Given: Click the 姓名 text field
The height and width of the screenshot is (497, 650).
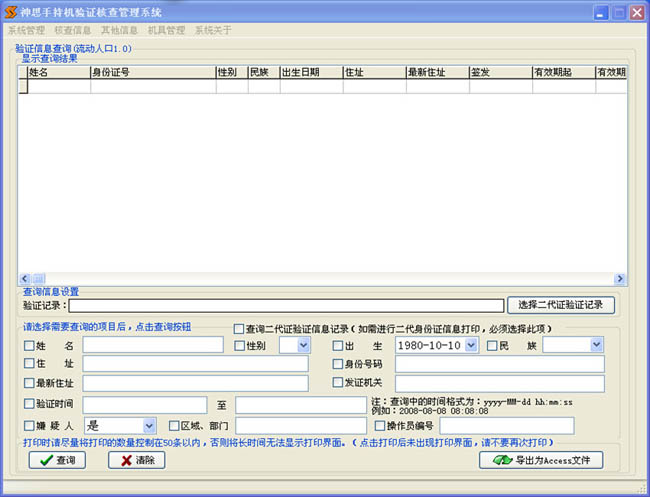Looking at the screenshot, I should coord(153,345).
